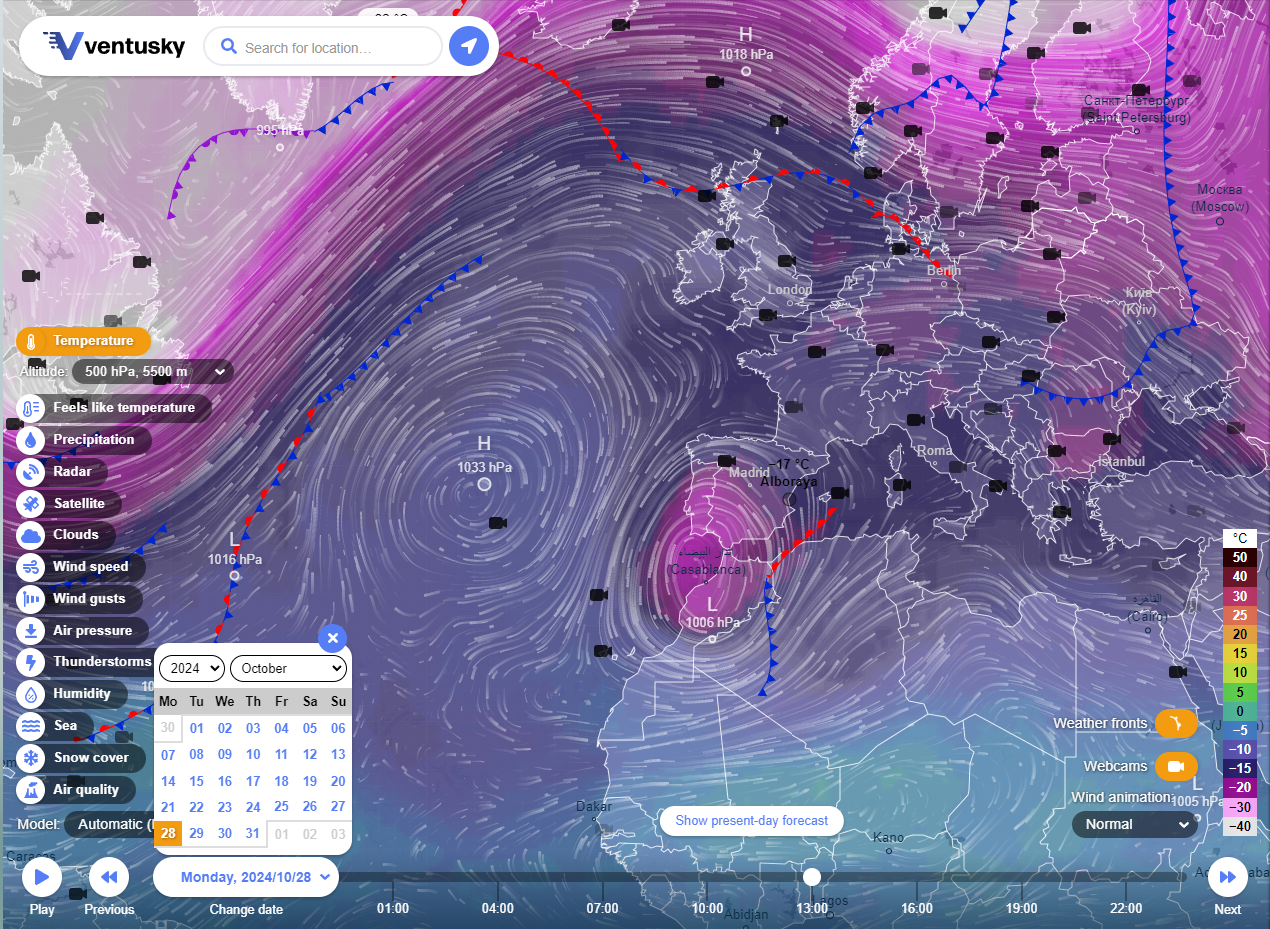This screenshot has height=929, width=1270.
Task: Expand the Wind animation Normal dropdown
Action: point(1134,824)
